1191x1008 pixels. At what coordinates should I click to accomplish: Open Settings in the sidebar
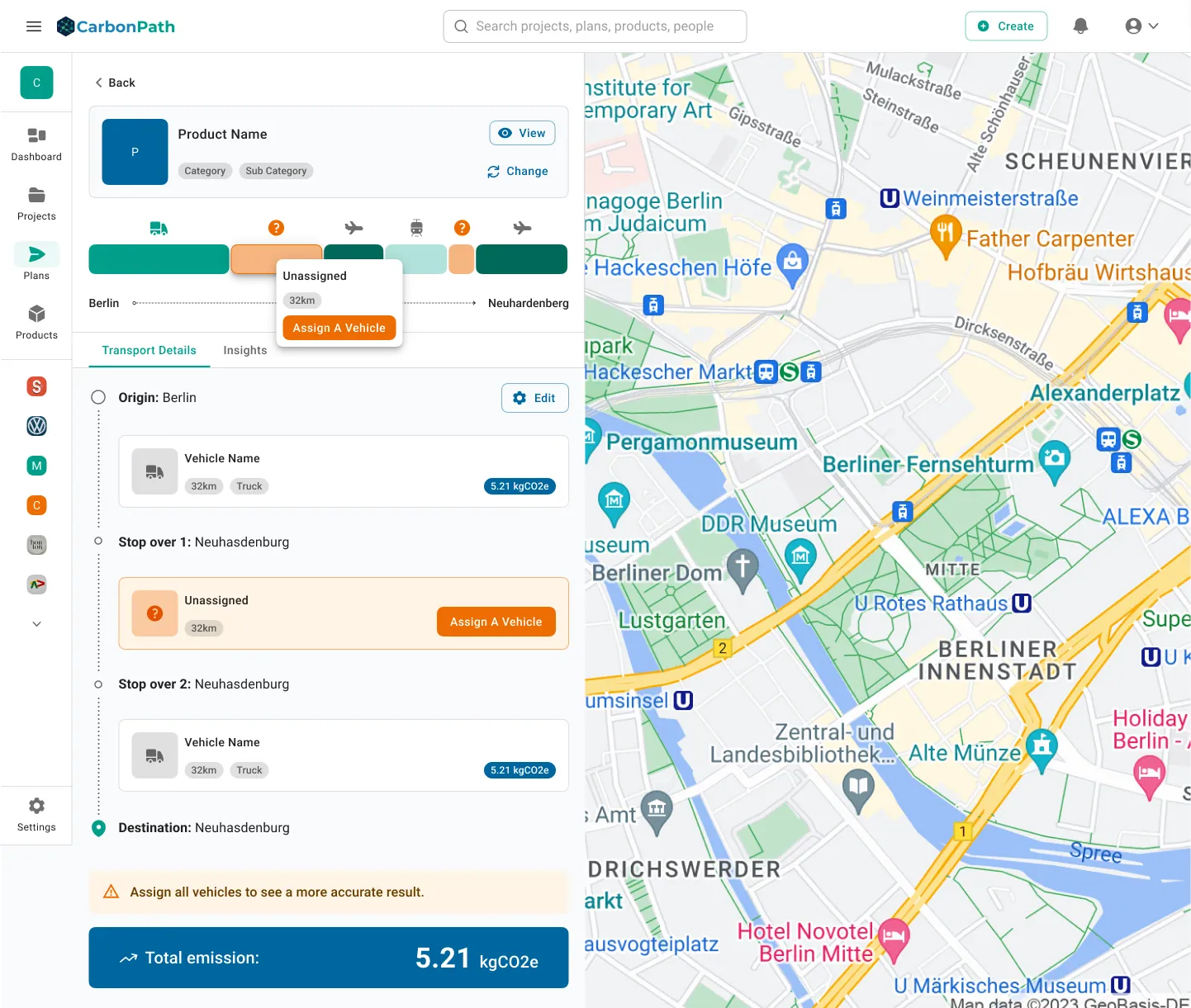click(36, 815)
